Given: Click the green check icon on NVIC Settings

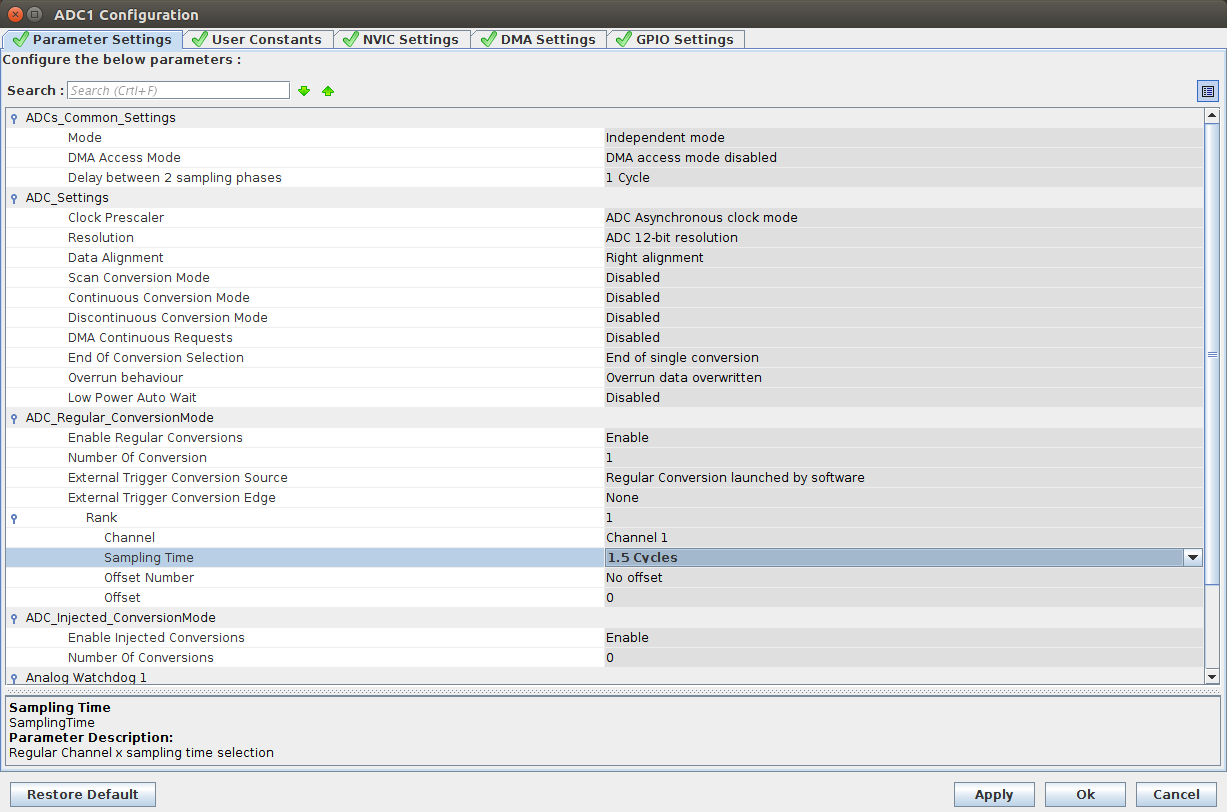Looking at the screenshot, I should 349,39.
